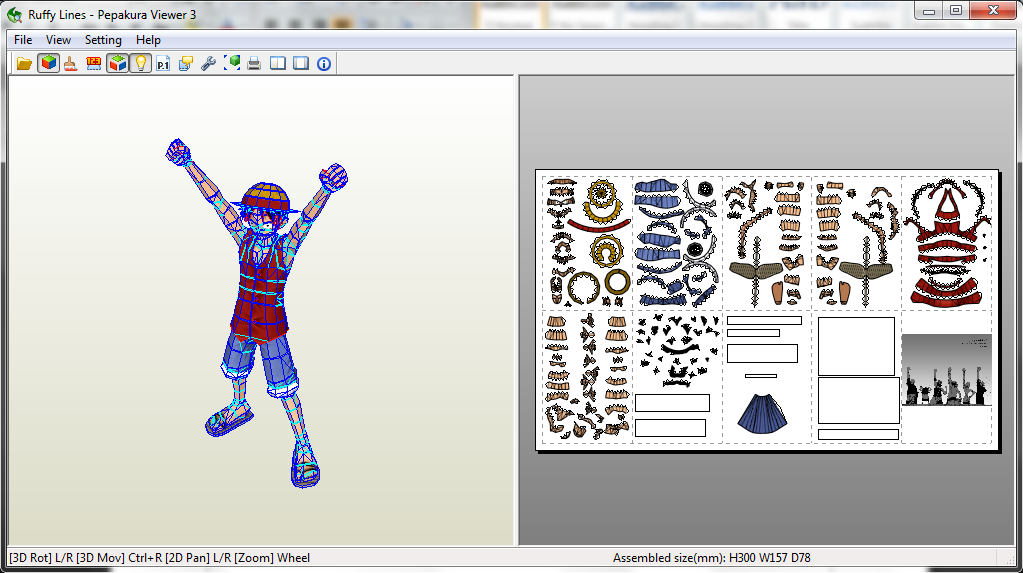Click the Pepakura app icon in title bar
The image size is (1023, 573).
click(x=14, y=14)
